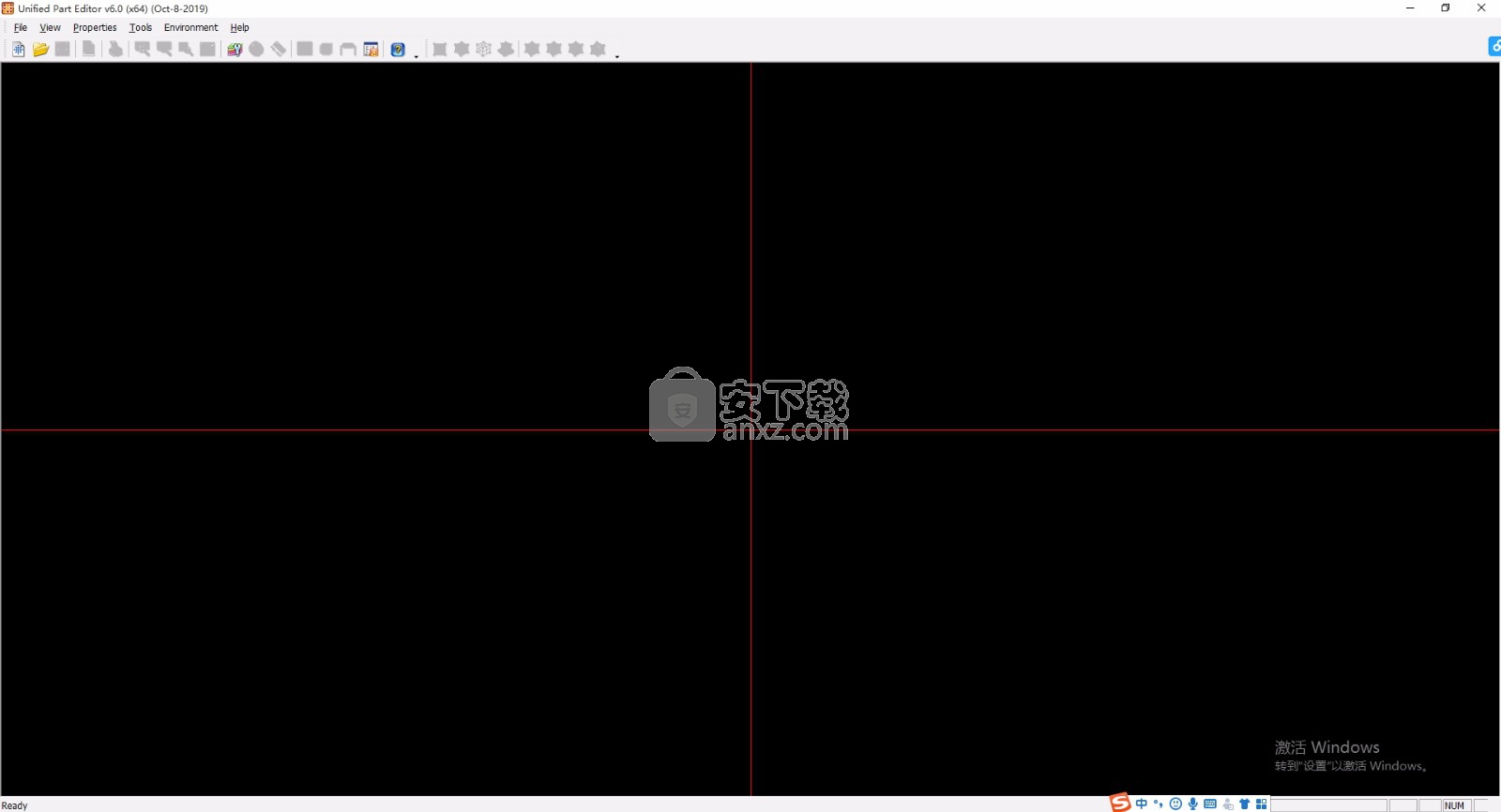Screen dimensions: 1501x812
Task: Select the ruler measure tool icon
Action: [x=279, y=49]
